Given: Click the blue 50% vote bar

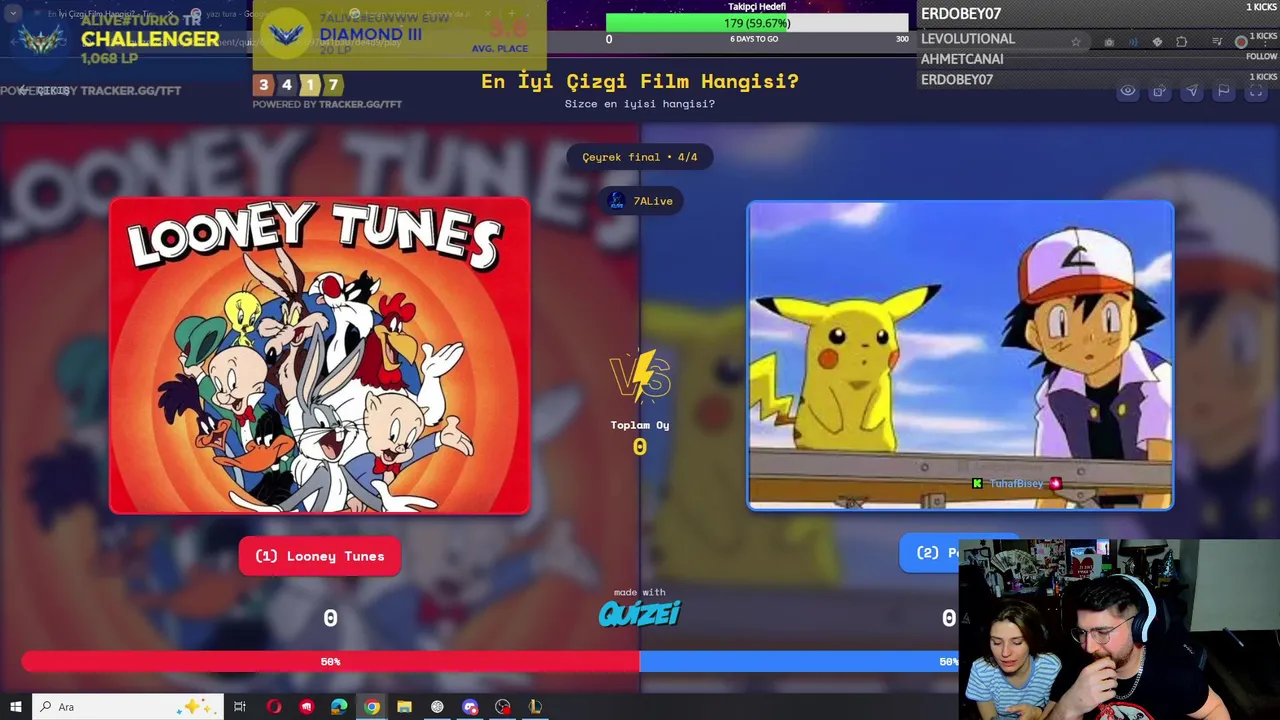Looking at the screenshot, I should pyautogui.click(x=799, y=661).
